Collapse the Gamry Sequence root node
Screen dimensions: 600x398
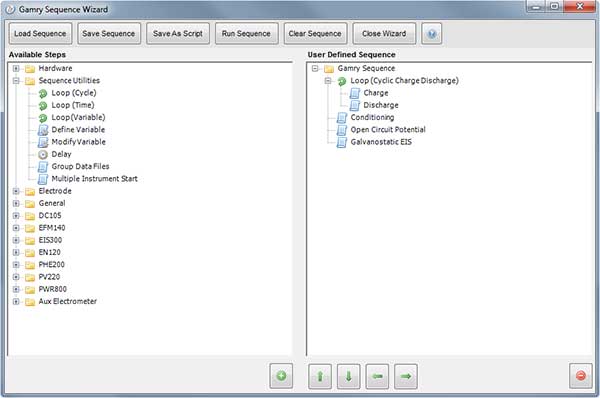click(x=315, y=69)
